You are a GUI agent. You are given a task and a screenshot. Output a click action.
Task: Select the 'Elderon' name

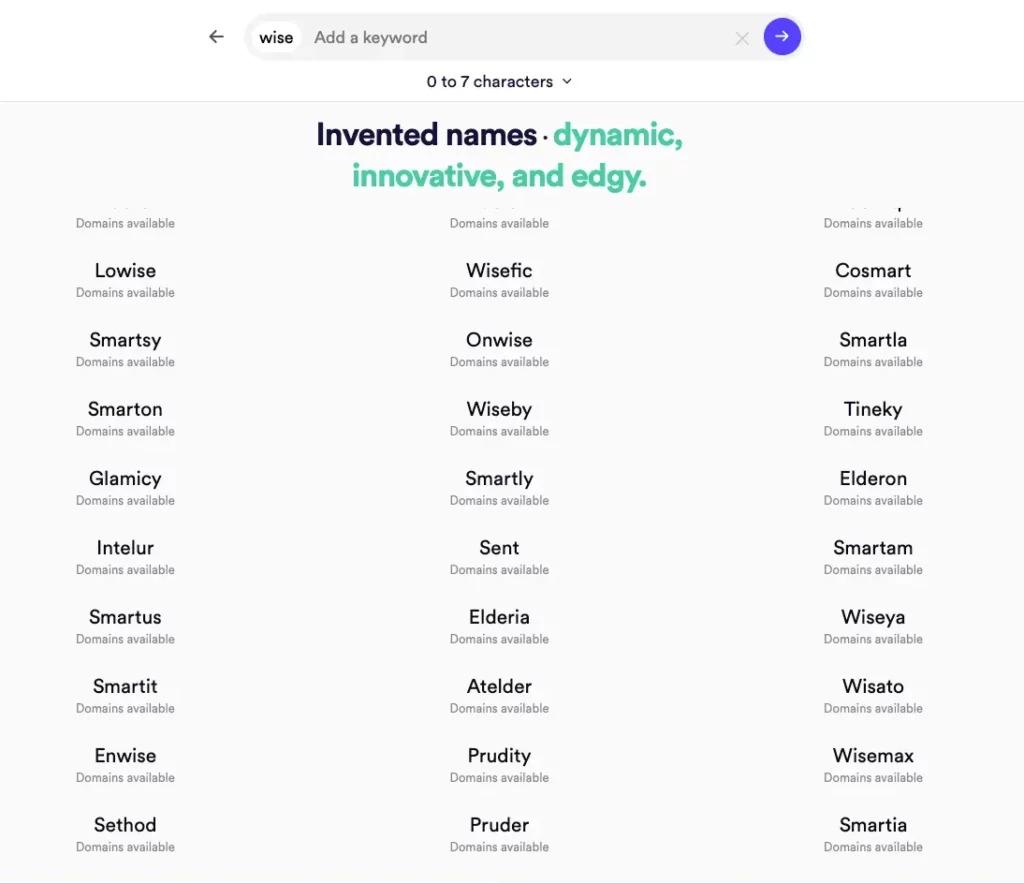[873, 478]
